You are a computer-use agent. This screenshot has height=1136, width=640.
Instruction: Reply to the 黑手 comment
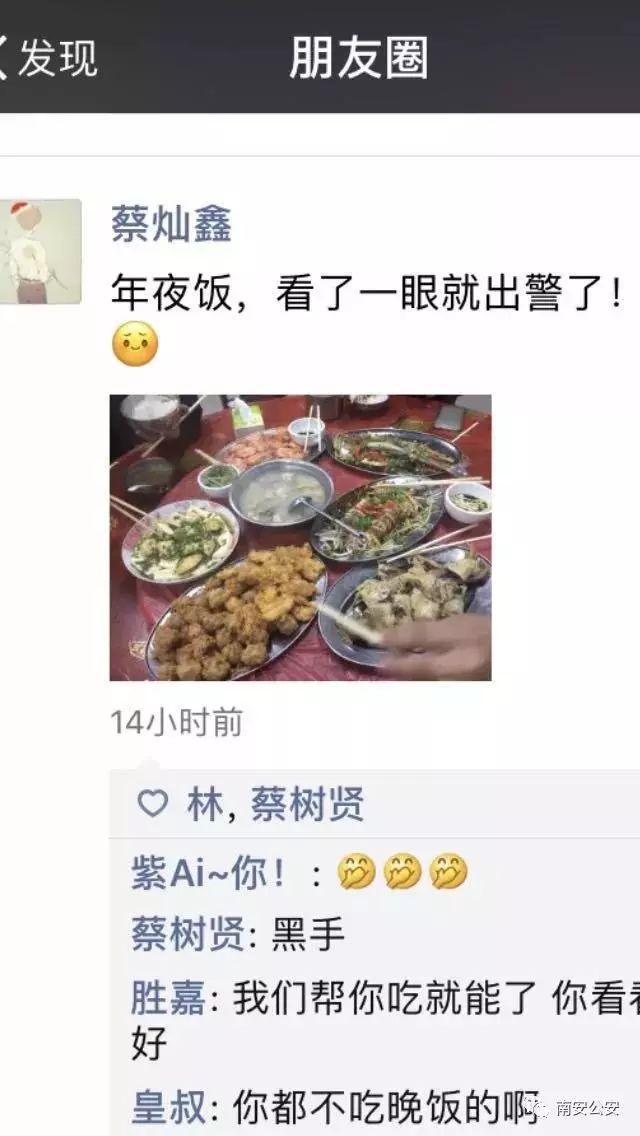tap(308, 935)
